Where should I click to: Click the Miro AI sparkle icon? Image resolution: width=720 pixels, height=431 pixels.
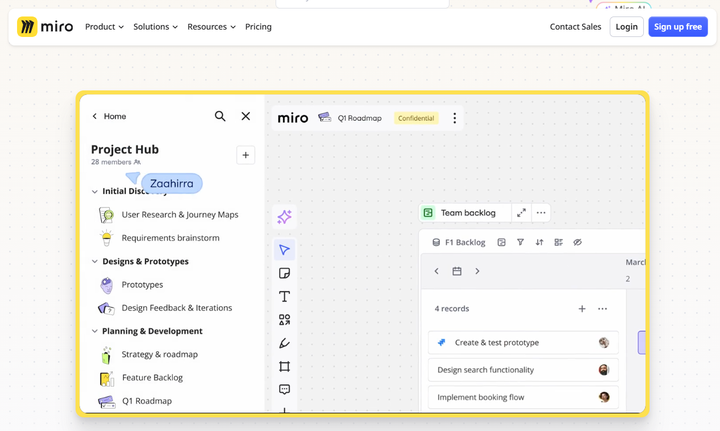click(x=284, y=217)
